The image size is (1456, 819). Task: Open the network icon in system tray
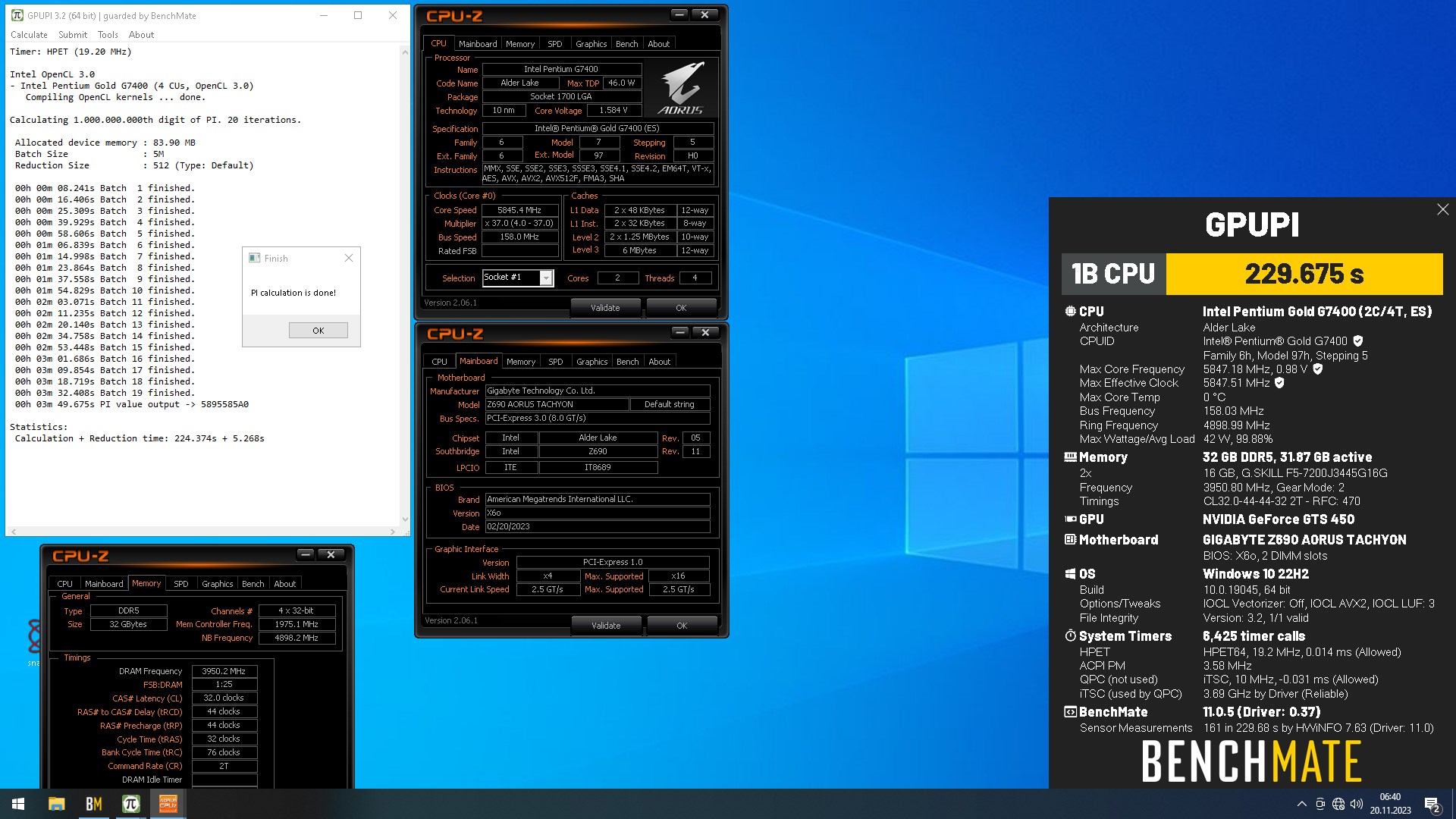1338,804
